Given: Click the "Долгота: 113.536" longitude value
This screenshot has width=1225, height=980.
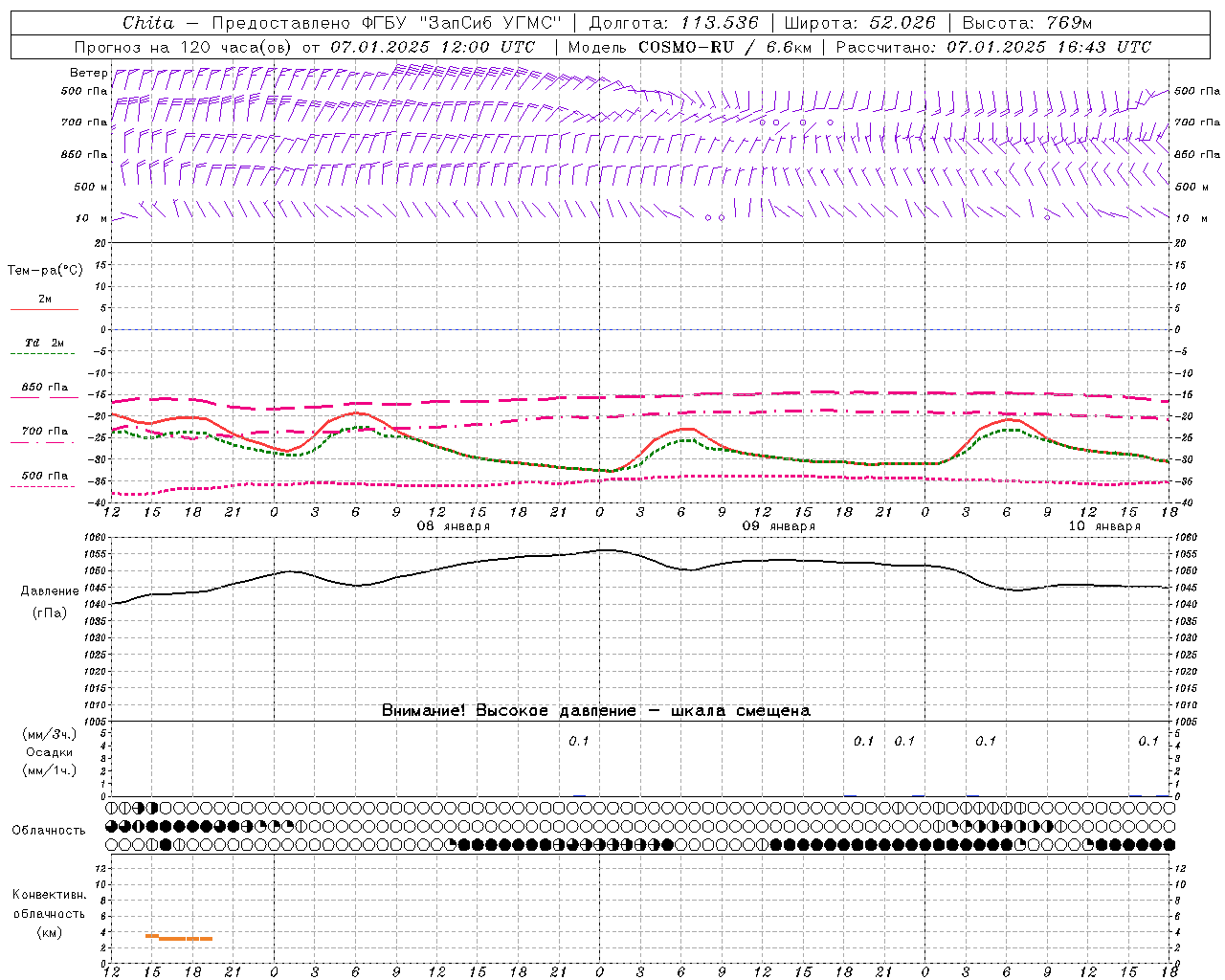Looking at the screenshot, I should coord(674,23).
